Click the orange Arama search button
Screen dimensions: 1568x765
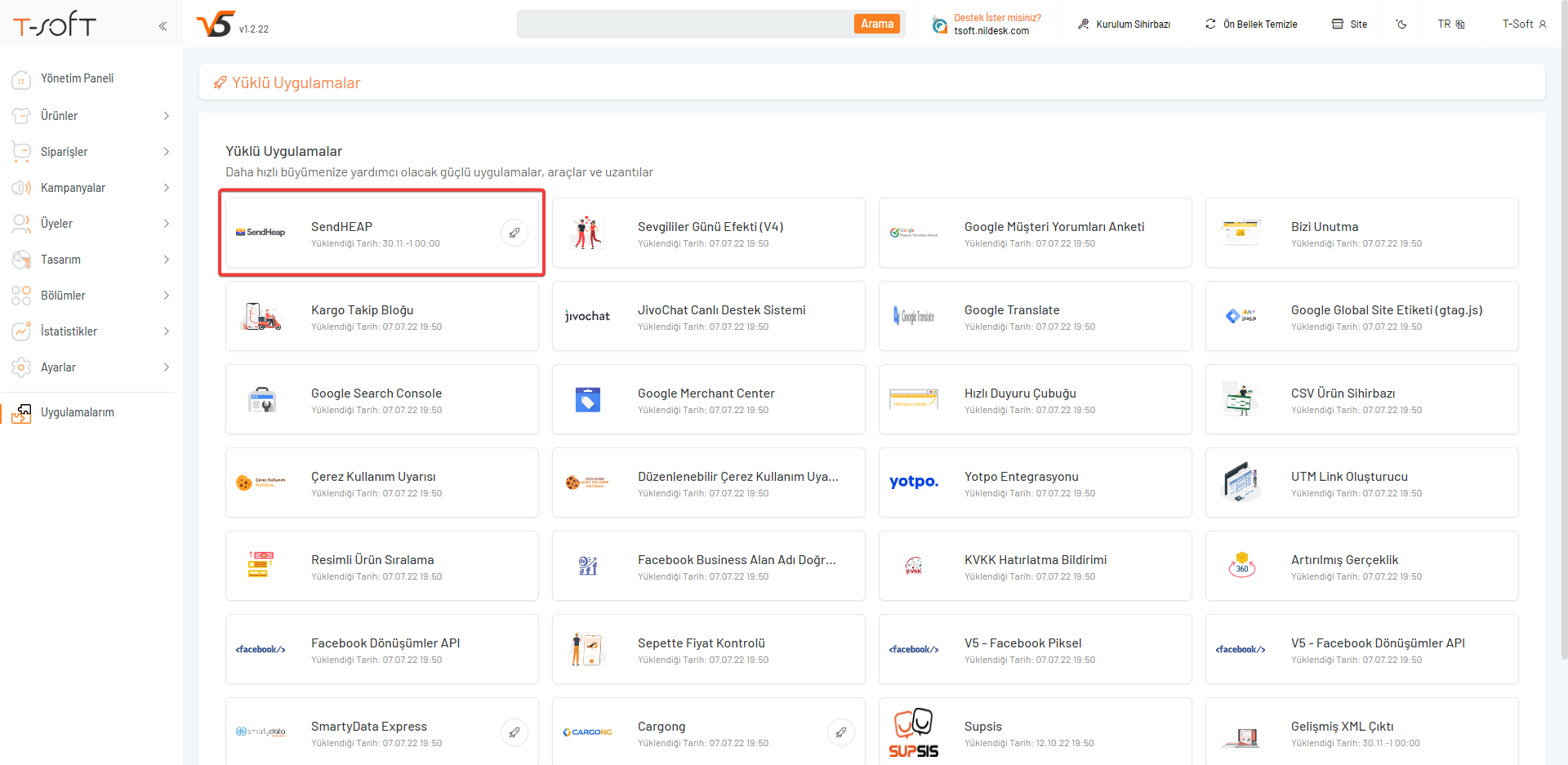(877, 24)
